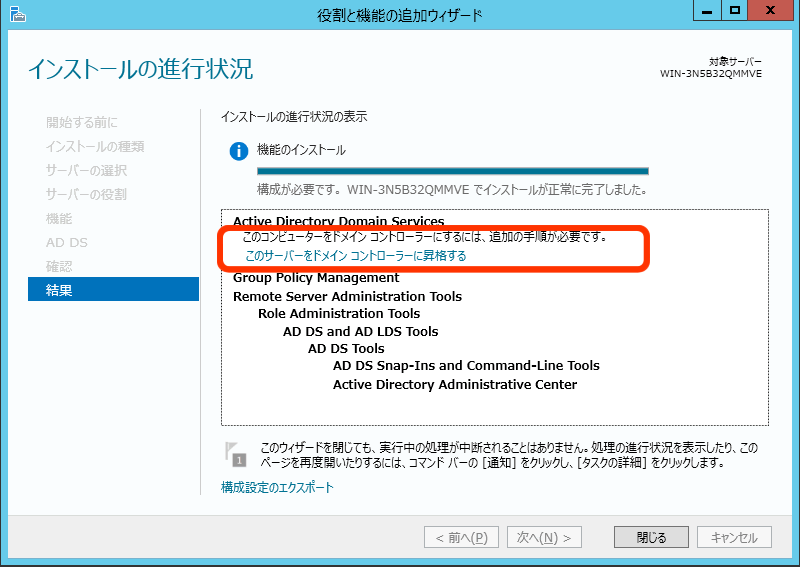This screenshot has height=567, width=800.
Task: Click AD DS and AD LDS Tools entry
Action: [x=360, y=332]
